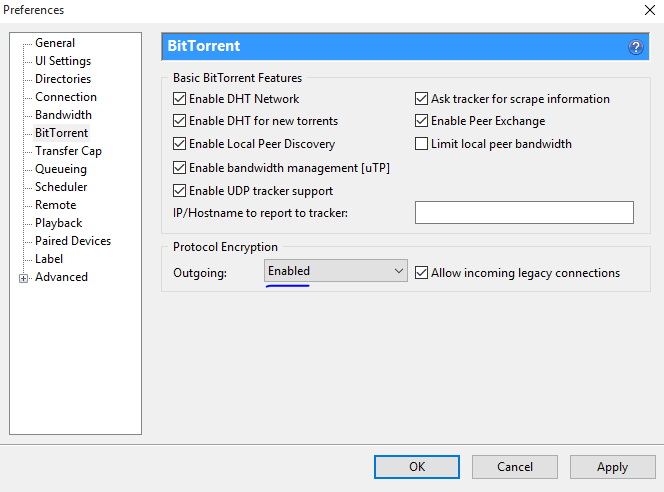Expand the Advanced tree node
The width and height of the screenshot is (664, 492).
click(x=24, y=278)
